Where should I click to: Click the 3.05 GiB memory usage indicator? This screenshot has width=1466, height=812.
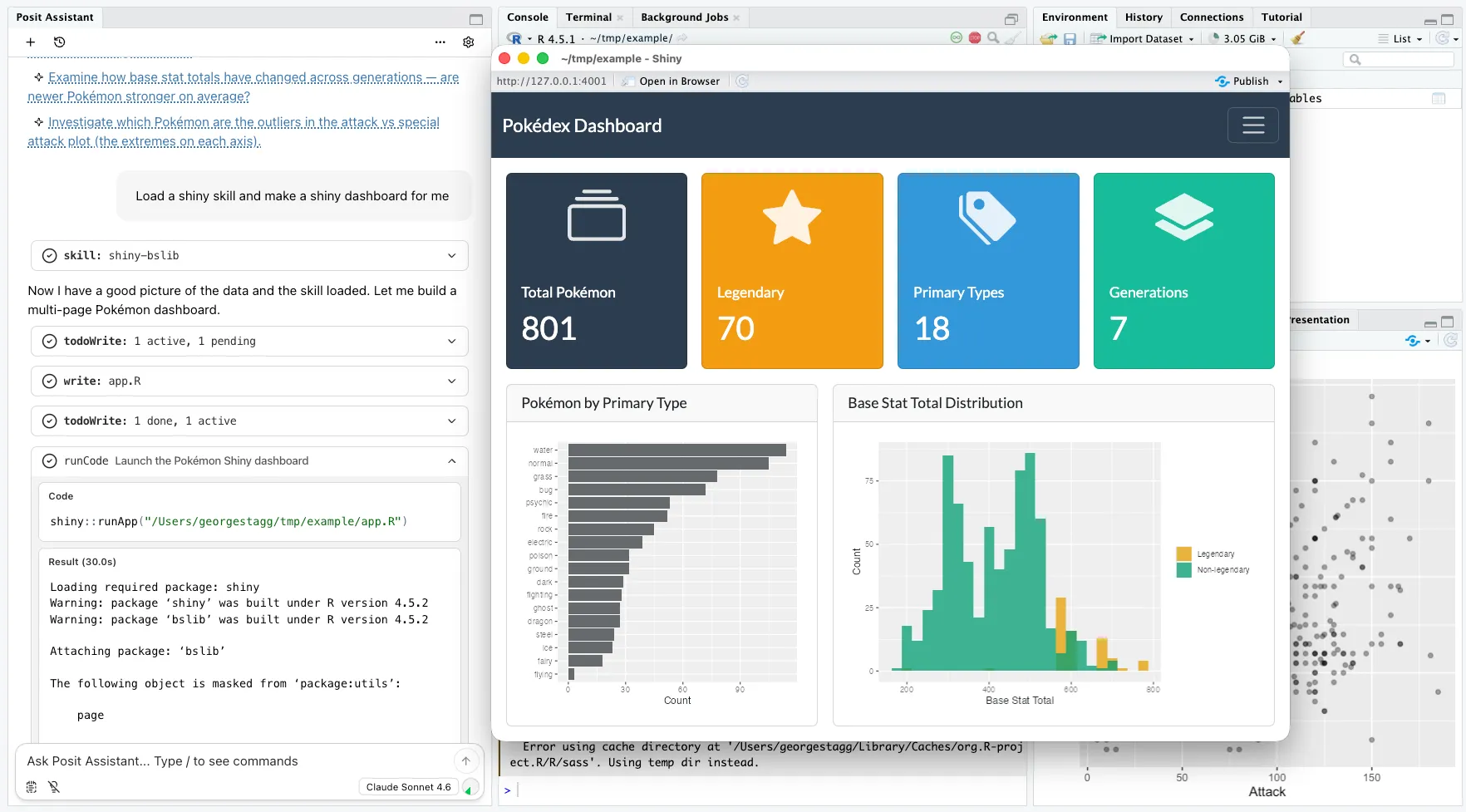pos(1242,38)
